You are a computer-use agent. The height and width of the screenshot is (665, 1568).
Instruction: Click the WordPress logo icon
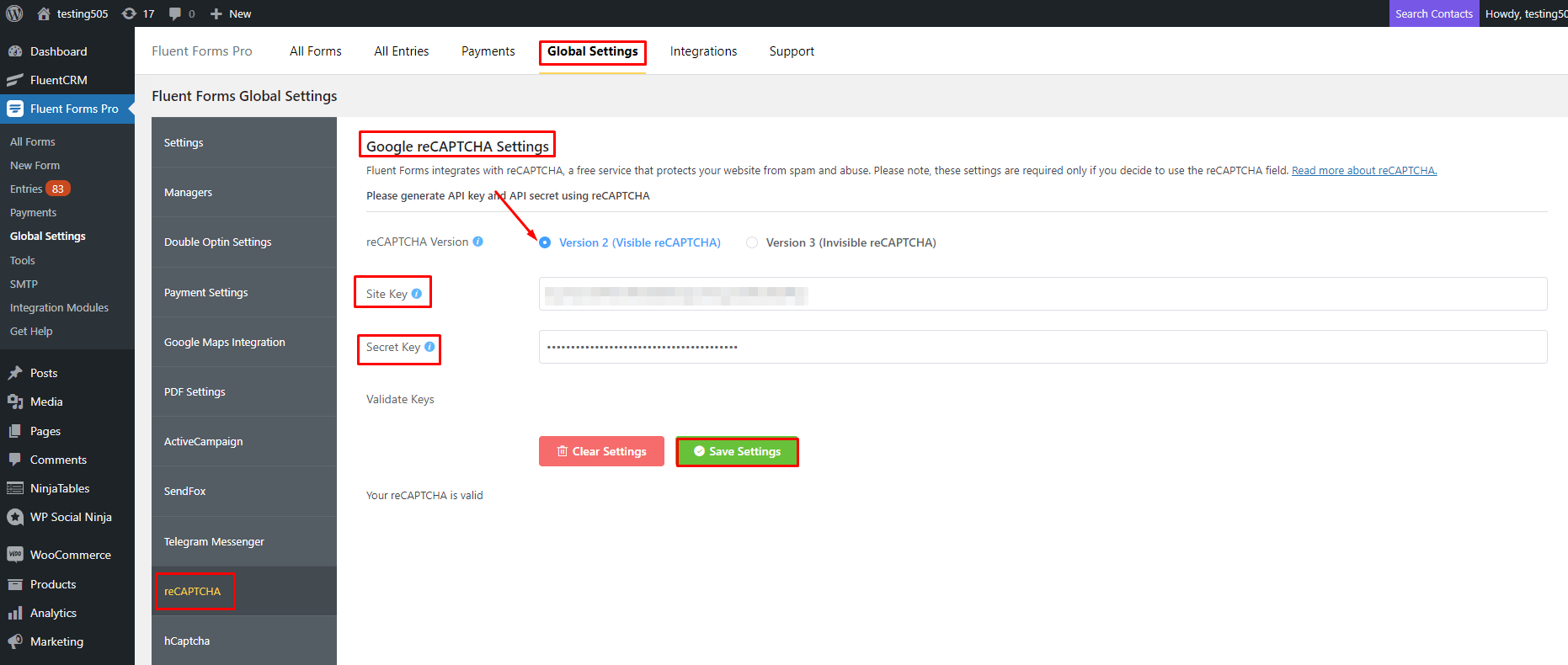click(14, 13)
